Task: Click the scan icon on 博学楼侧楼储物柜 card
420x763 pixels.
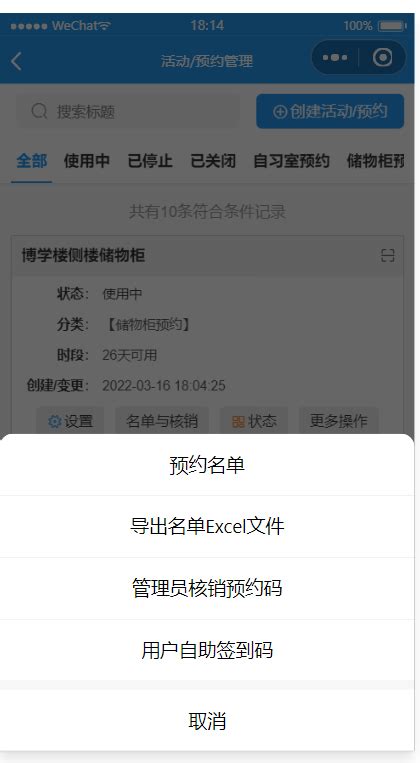Action: (387, 255)
